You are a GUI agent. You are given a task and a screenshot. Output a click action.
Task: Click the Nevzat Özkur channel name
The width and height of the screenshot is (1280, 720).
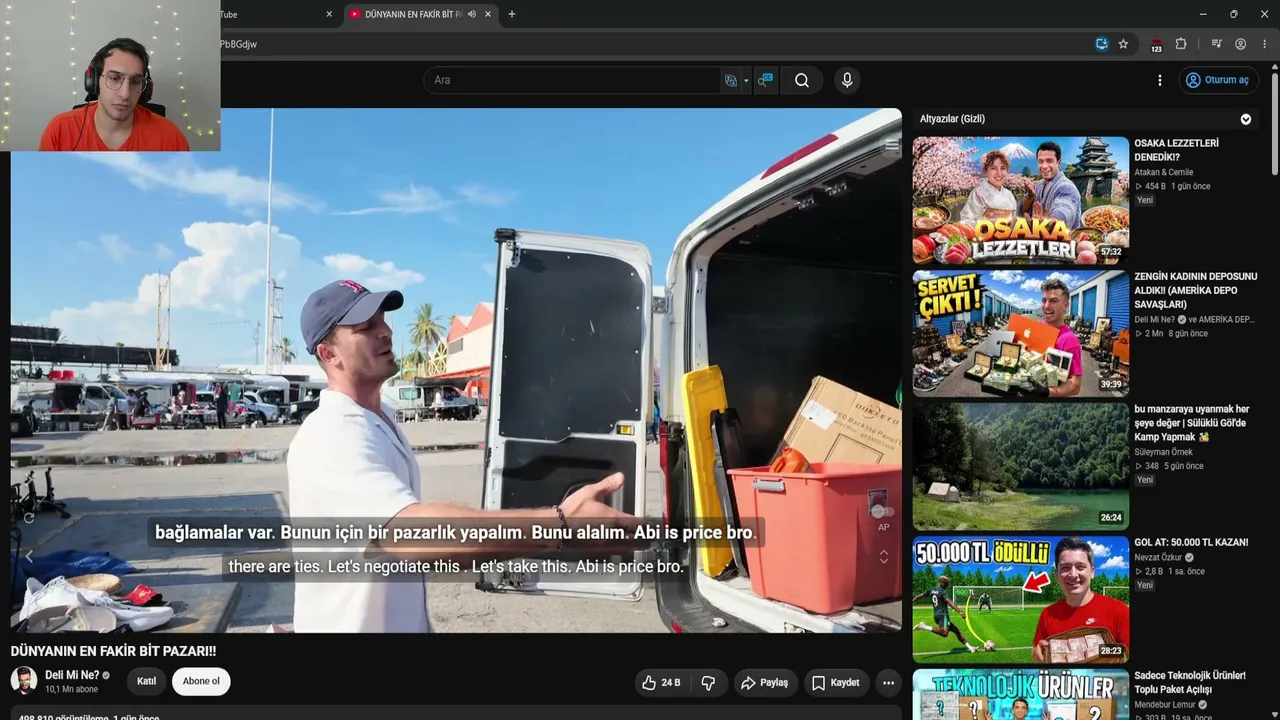click(x=1158, y=557)
